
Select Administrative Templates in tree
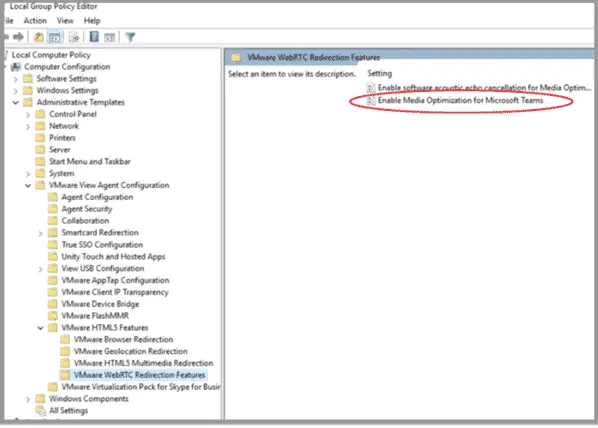80,102
